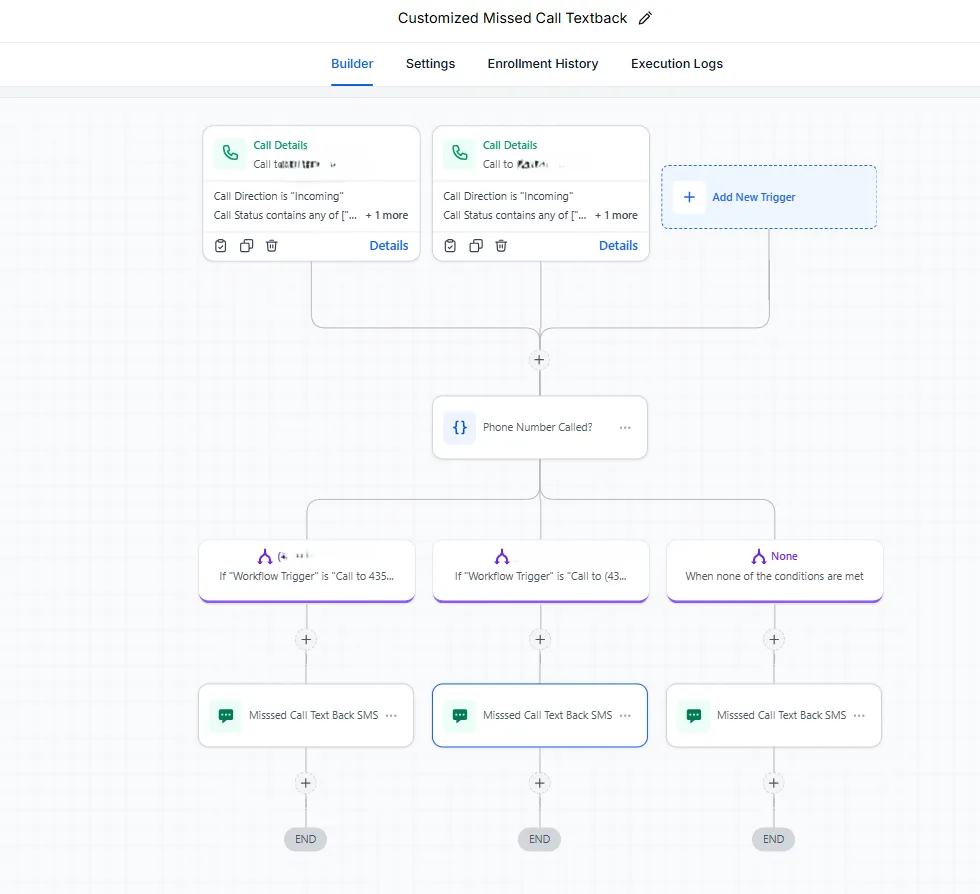
Task: Click branch icon on the None branch
Action: coord(759,556)
